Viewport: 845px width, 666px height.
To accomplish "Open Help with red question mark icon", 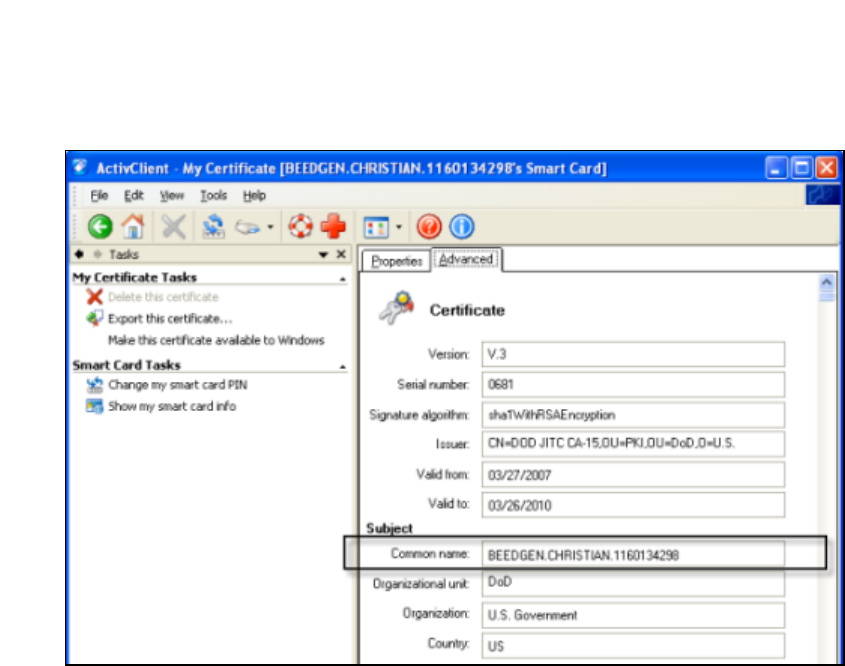I will click(429, 227).
